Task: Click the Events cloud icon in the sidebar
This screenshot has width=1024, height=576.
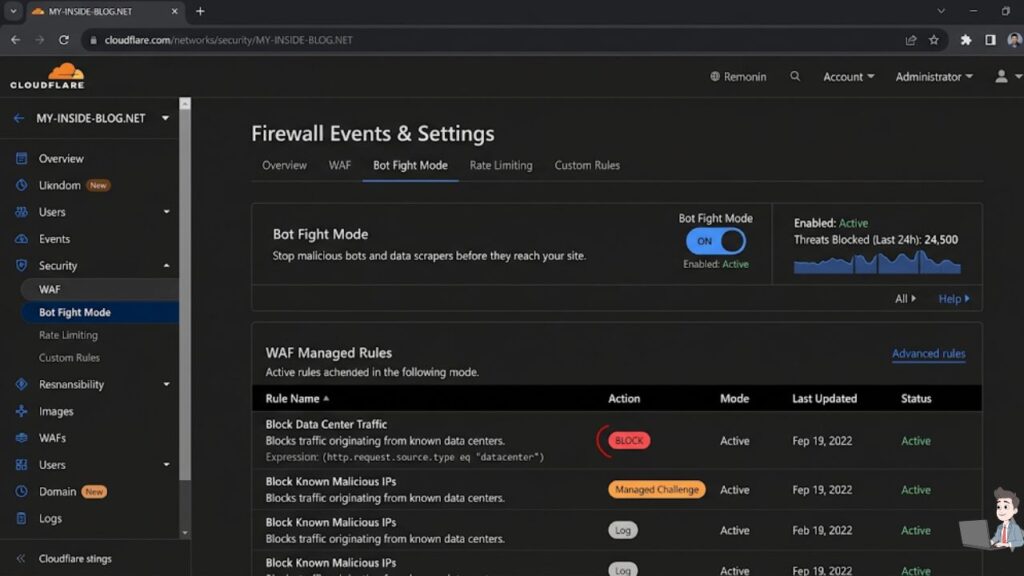Action: pos(22,238)
